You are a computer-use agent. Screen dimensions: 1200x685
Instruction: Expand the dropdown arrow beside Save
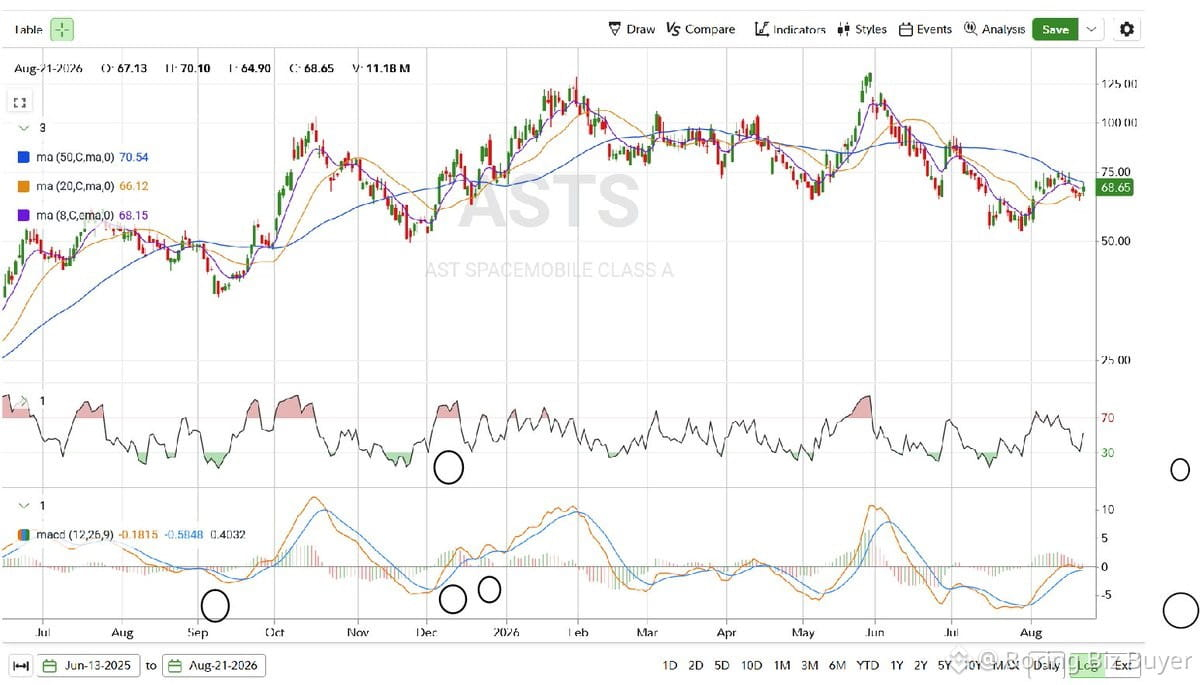pos(1091,29)
